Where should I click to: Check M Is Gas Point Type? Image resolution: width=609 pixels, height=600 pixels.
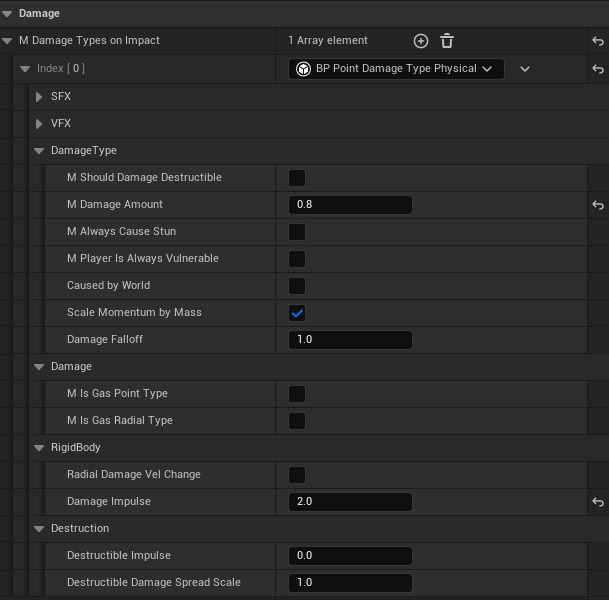coord(297,394)
